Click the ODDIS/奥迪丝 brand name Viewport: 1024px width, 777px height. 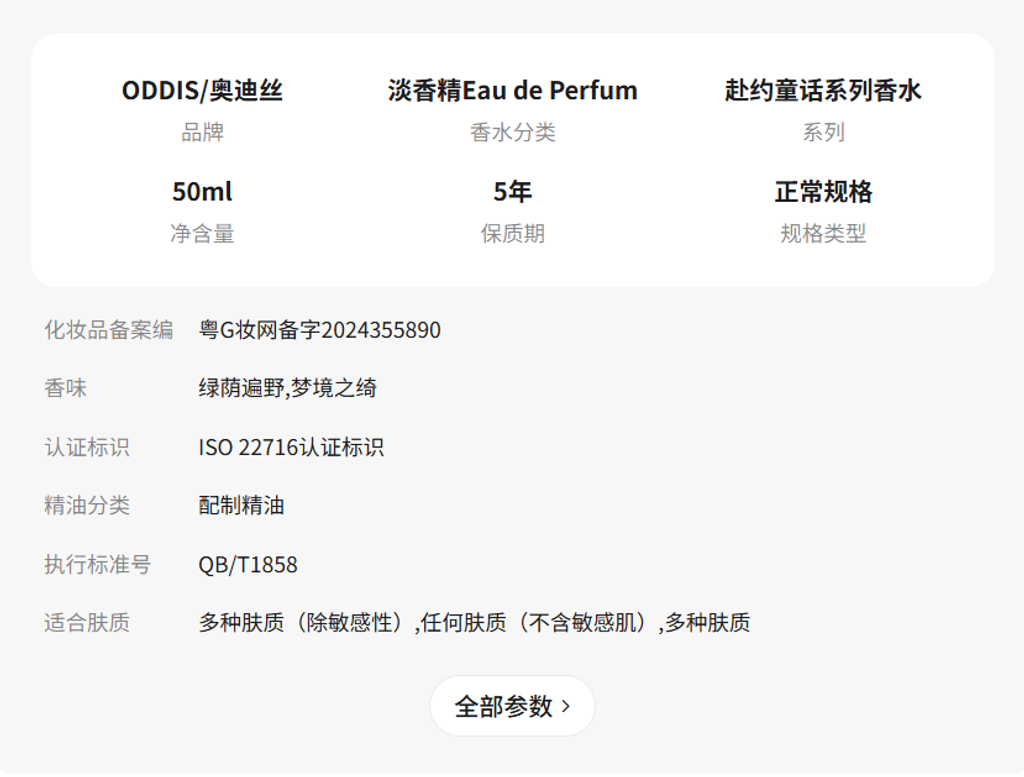click(x=202, y=91)
